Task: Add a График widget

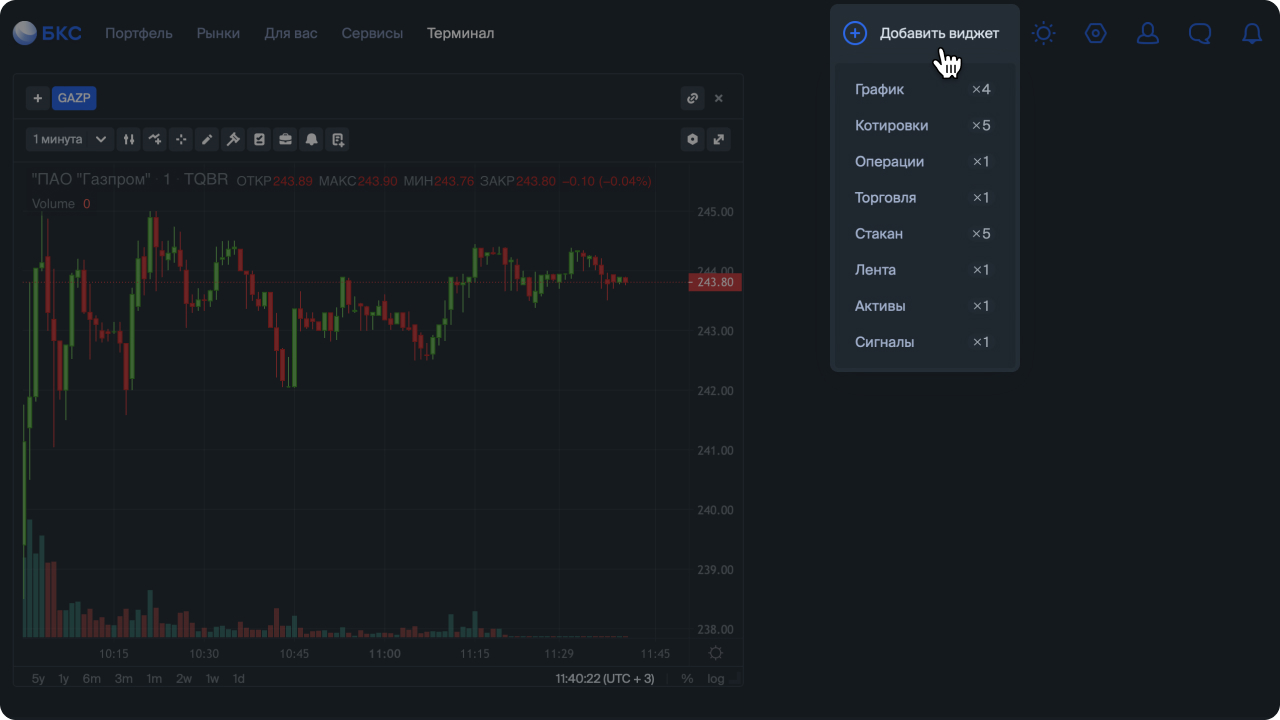Action: tap(924, 89)
